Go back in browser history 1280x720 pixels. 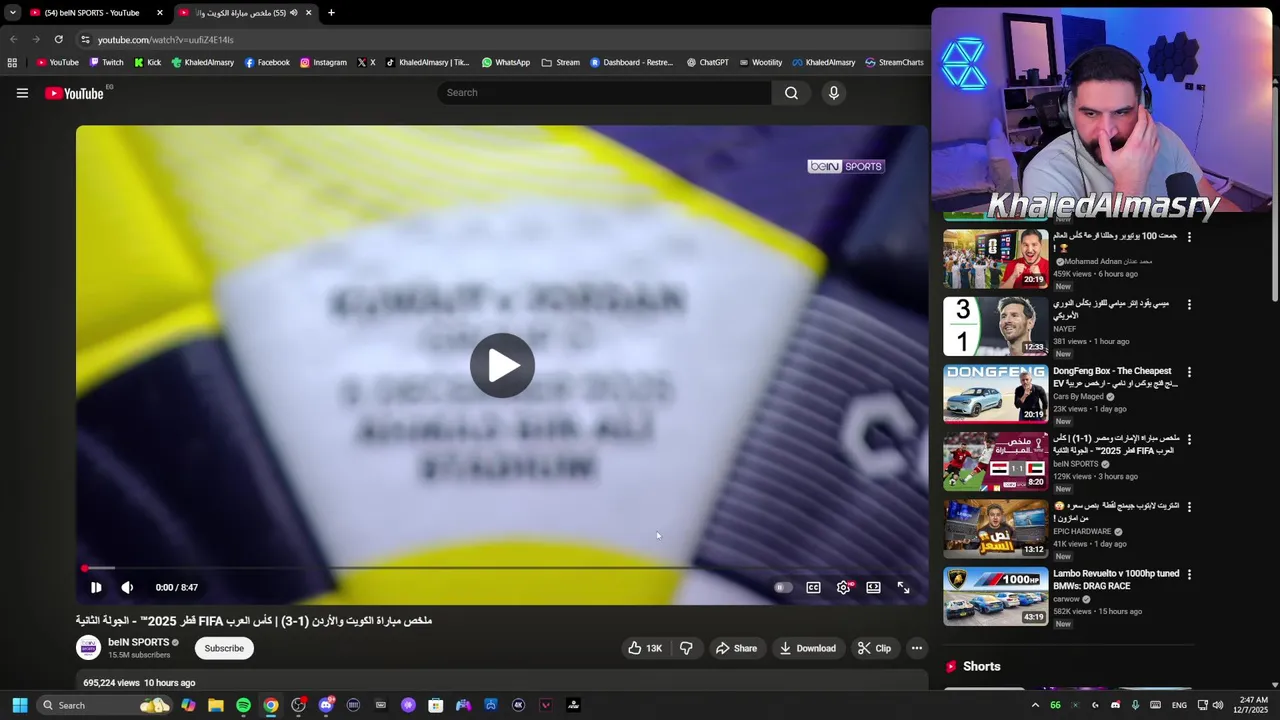click(x=13, y=40)
